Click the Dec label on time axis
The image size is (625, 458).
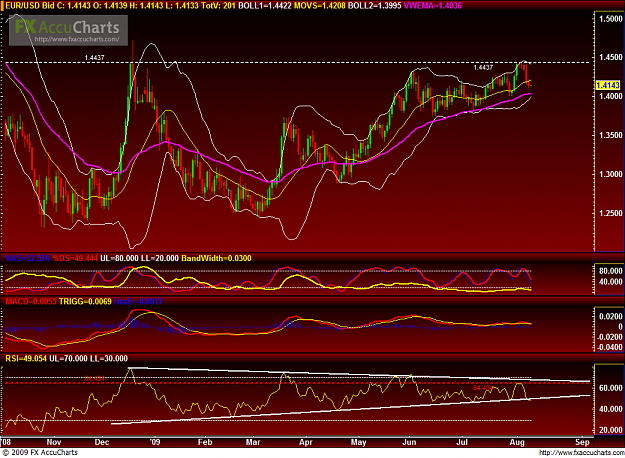click(102, 442)
